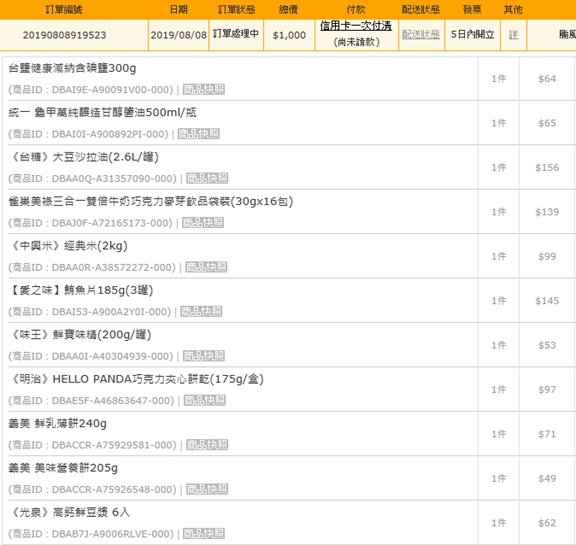This screenshot has height=545, width=576.
Task: Open 商品快照 for 中興米經典米2kg
Action: tap(206, 267)
